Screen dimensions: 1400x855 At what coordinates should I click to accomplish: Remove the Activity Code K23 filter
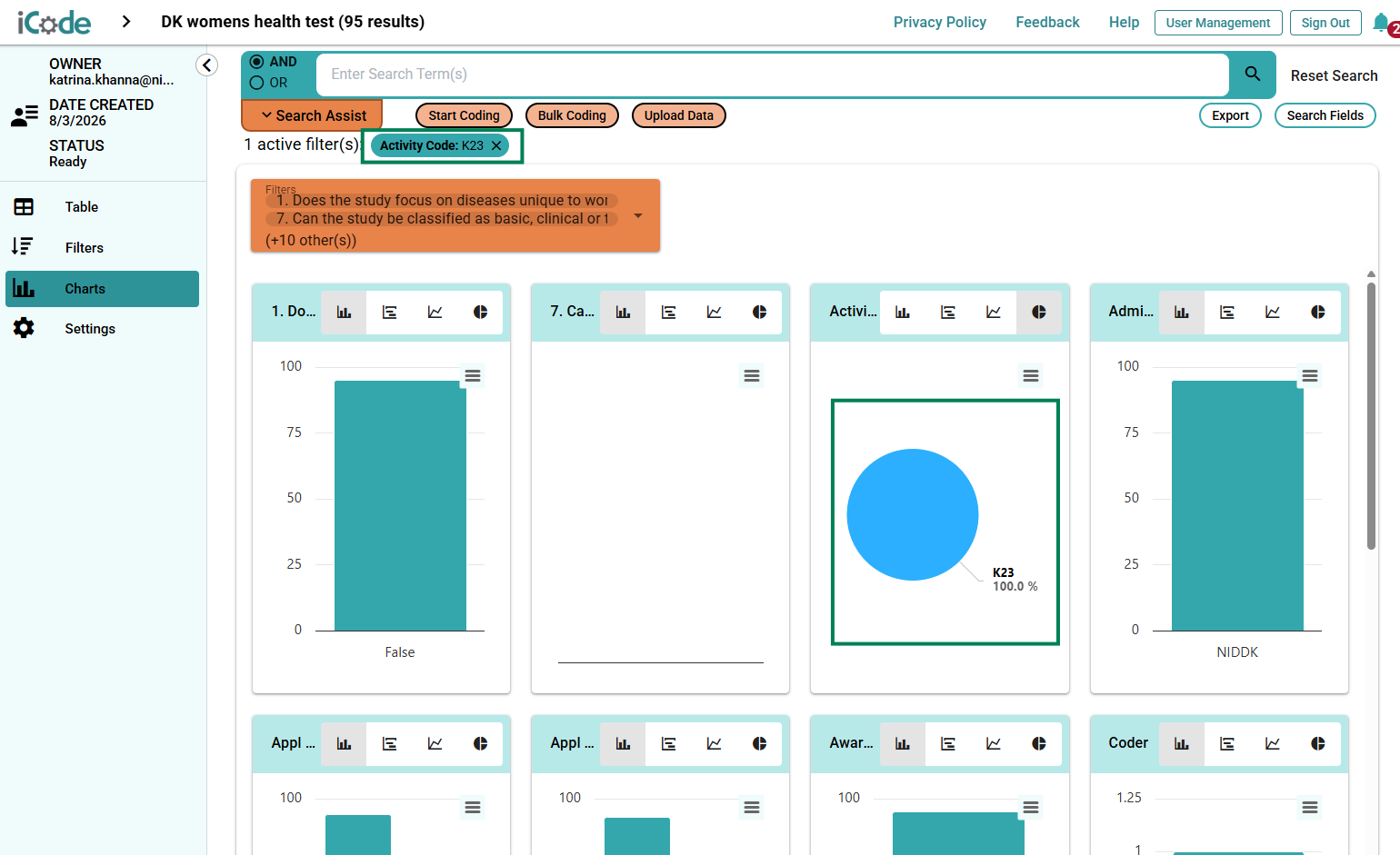pos(496,145)
